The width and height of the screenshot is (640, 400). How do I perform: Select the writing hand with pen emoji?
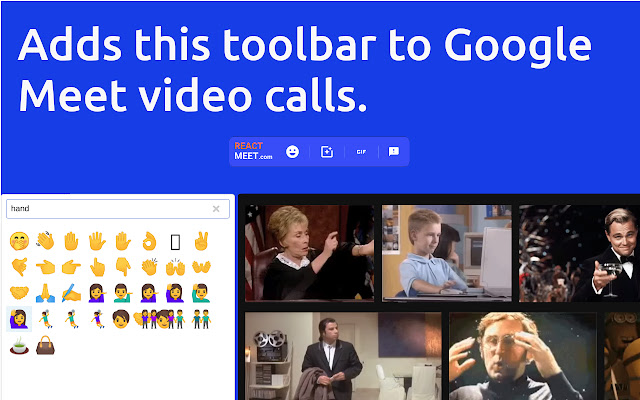(71, 293)
